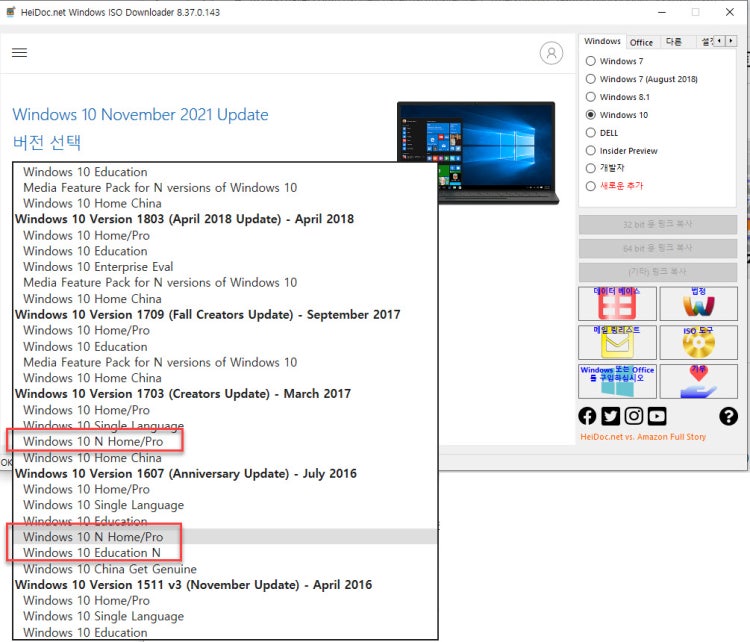This screenshot has height=642, width=750.
Task: Click the 기부 donate heart icon
Action: point(698,381)
